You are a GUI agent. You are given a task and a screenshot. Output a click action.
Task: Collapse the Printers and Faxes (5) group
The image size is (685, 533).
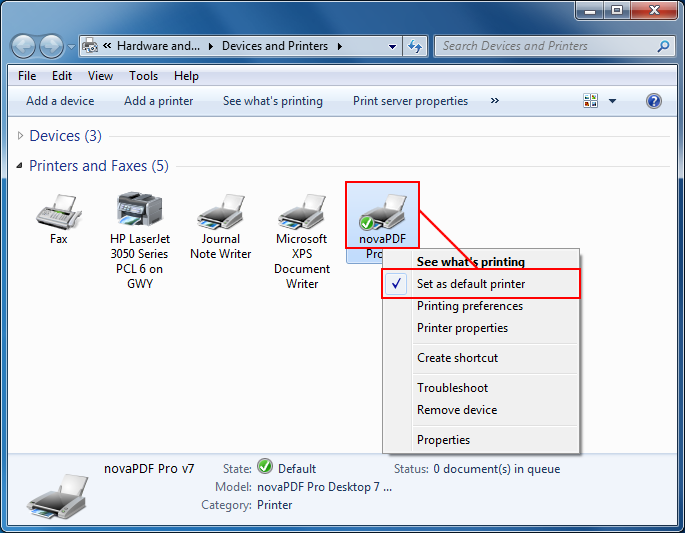(20, 166)
